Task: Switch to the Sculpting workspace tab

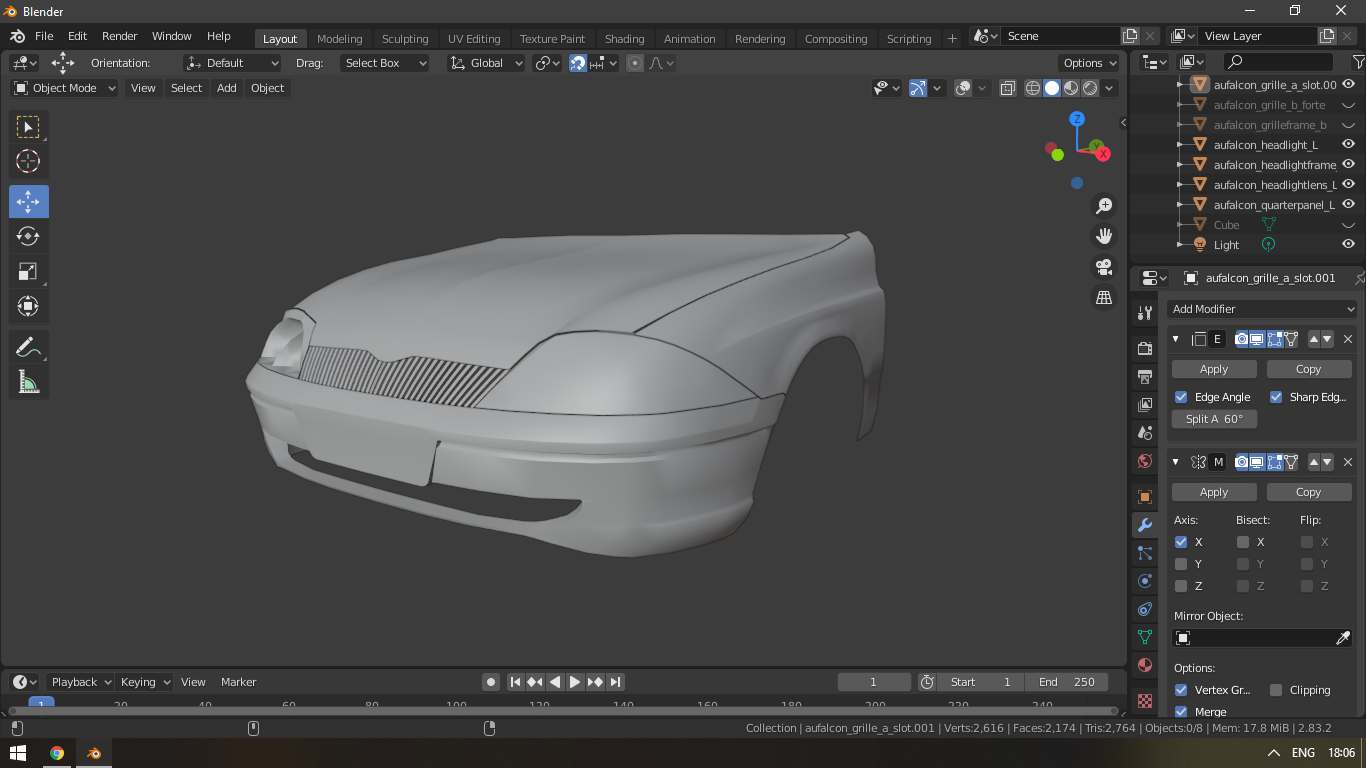Action: [x=404, y=39]
